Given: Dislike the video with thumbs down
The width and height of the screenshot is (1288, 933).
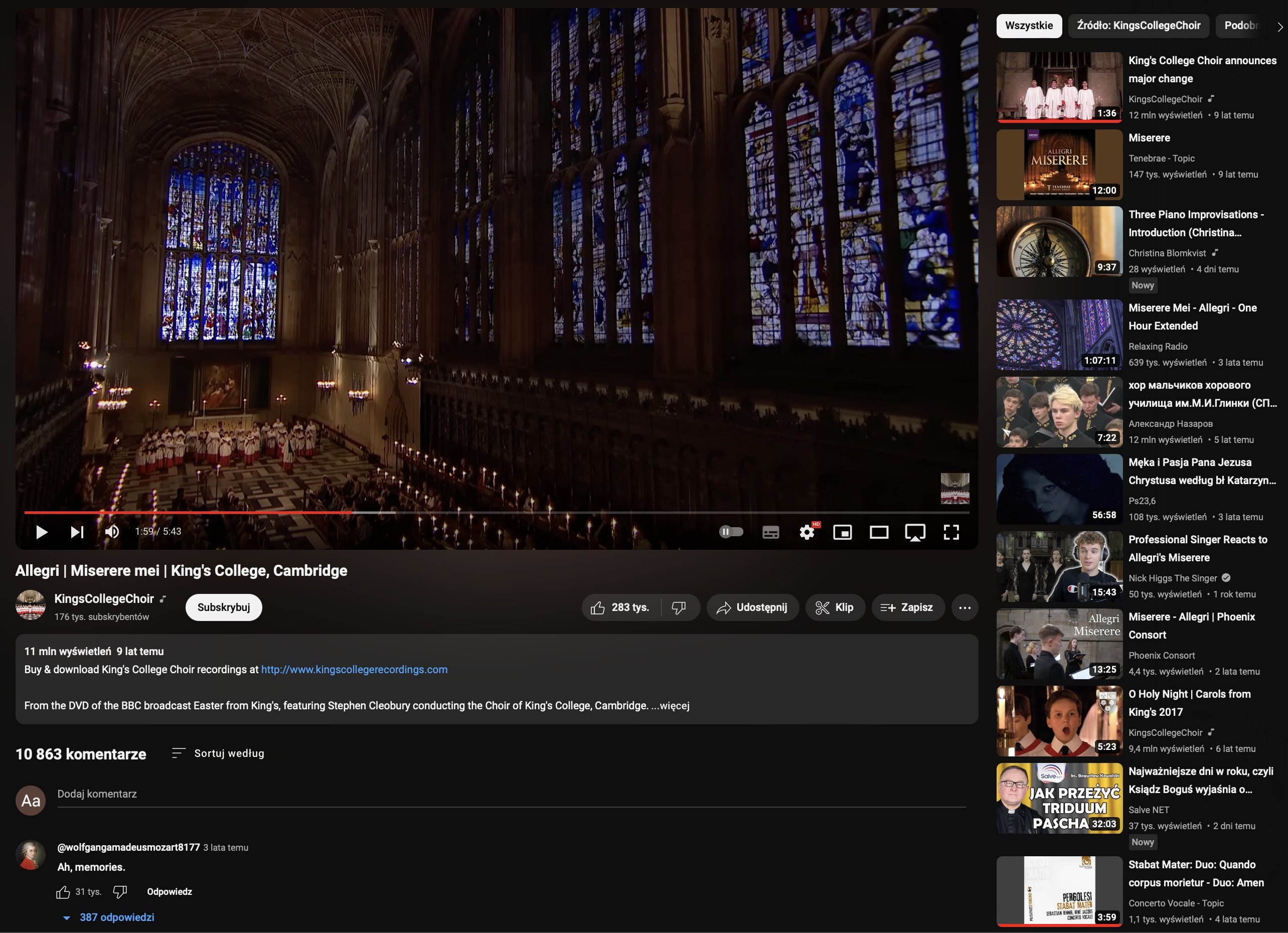Looking at the screenshot, I should [679, 607].
